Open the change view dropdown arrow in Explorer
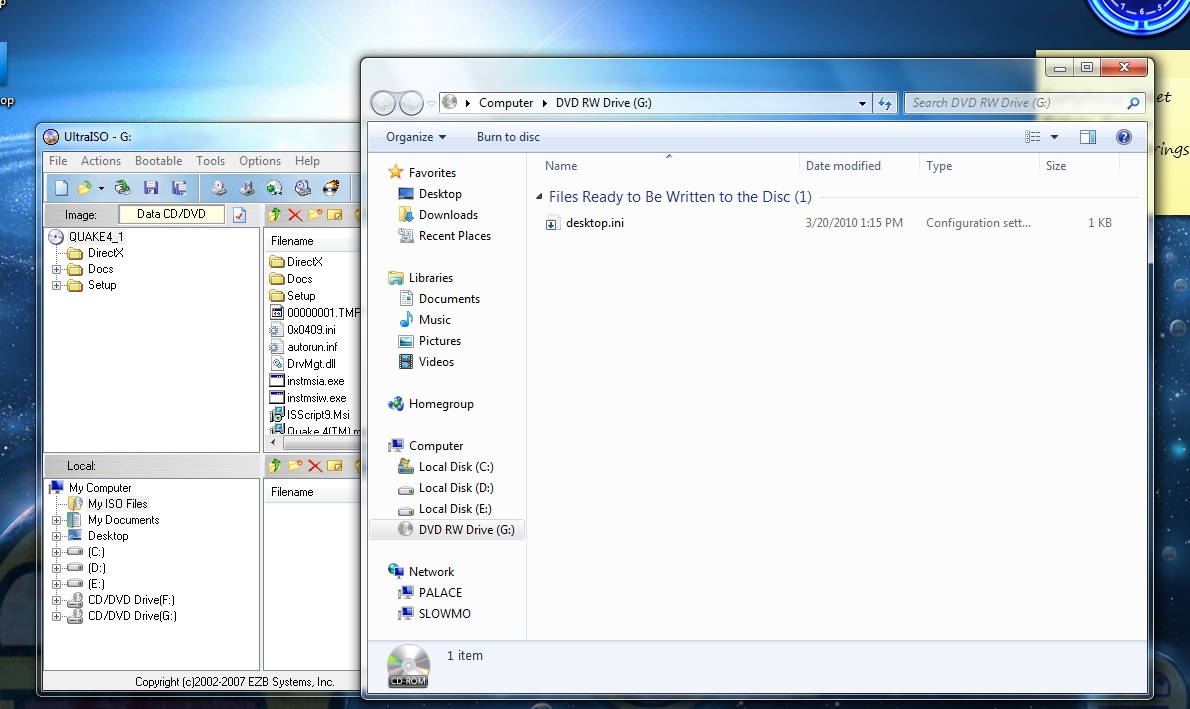 pos(1054,137)
